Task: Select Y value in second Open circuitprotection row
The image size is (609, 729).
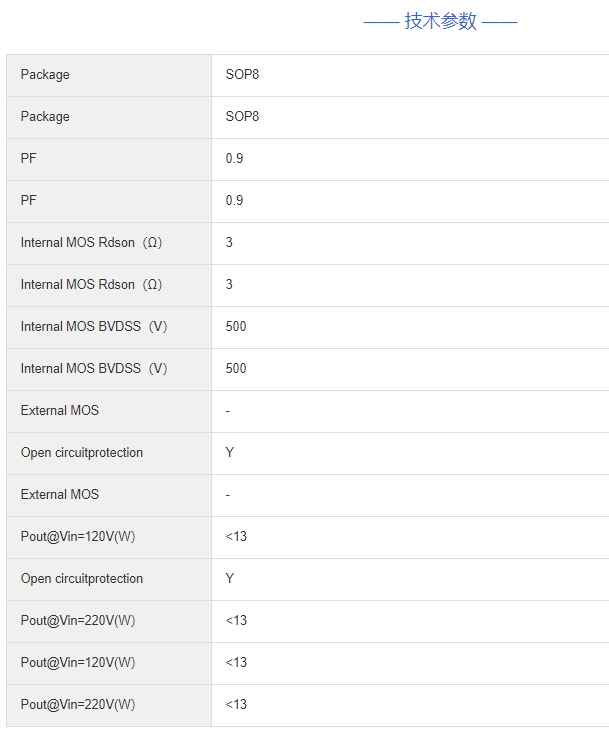Action: point(230,579)
